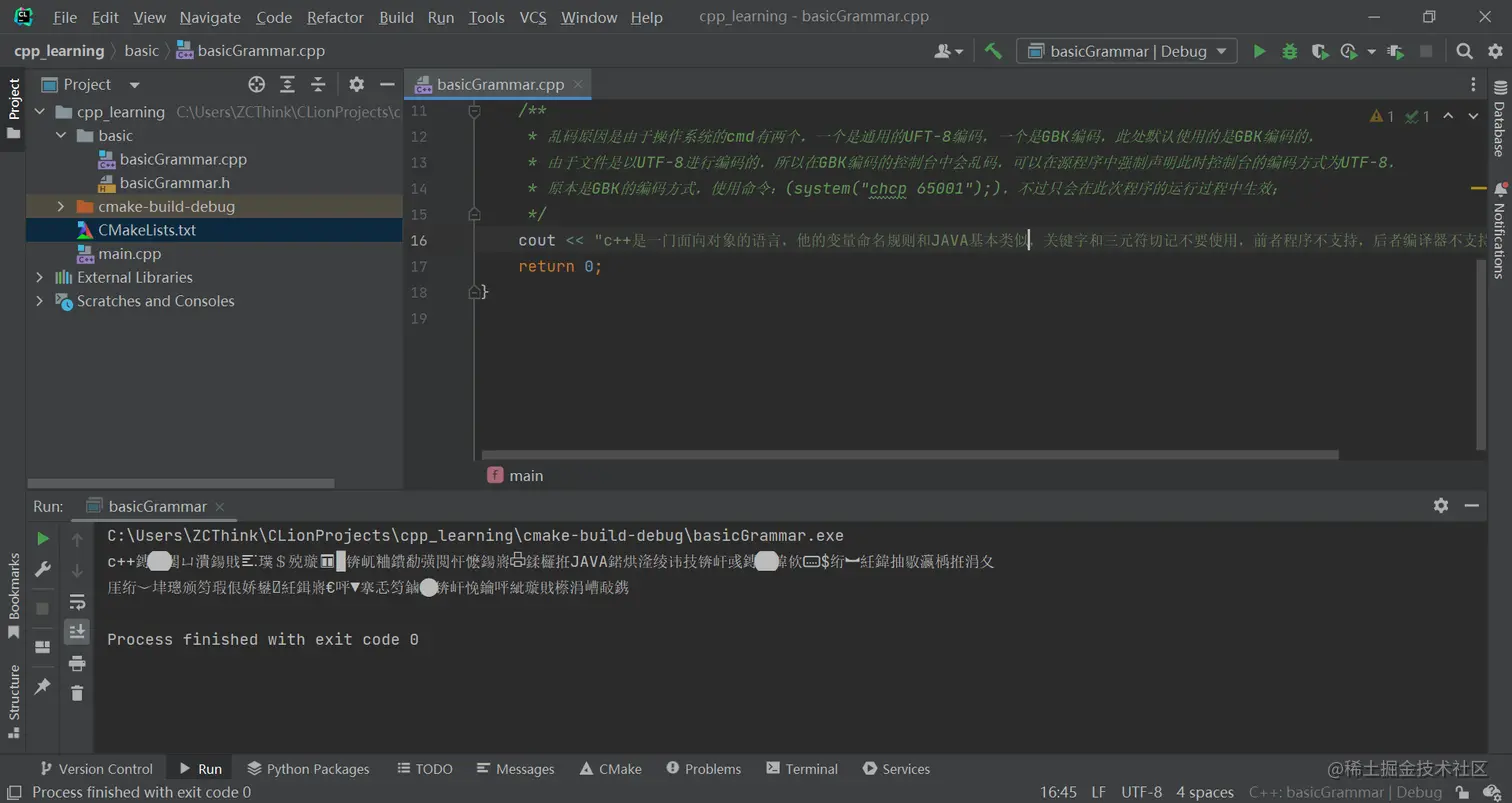Image resolution: width=1512 pixels, height=803 pixels.
Task: Go down the stack trace arrow in Run panel
Action: point(77,570)
